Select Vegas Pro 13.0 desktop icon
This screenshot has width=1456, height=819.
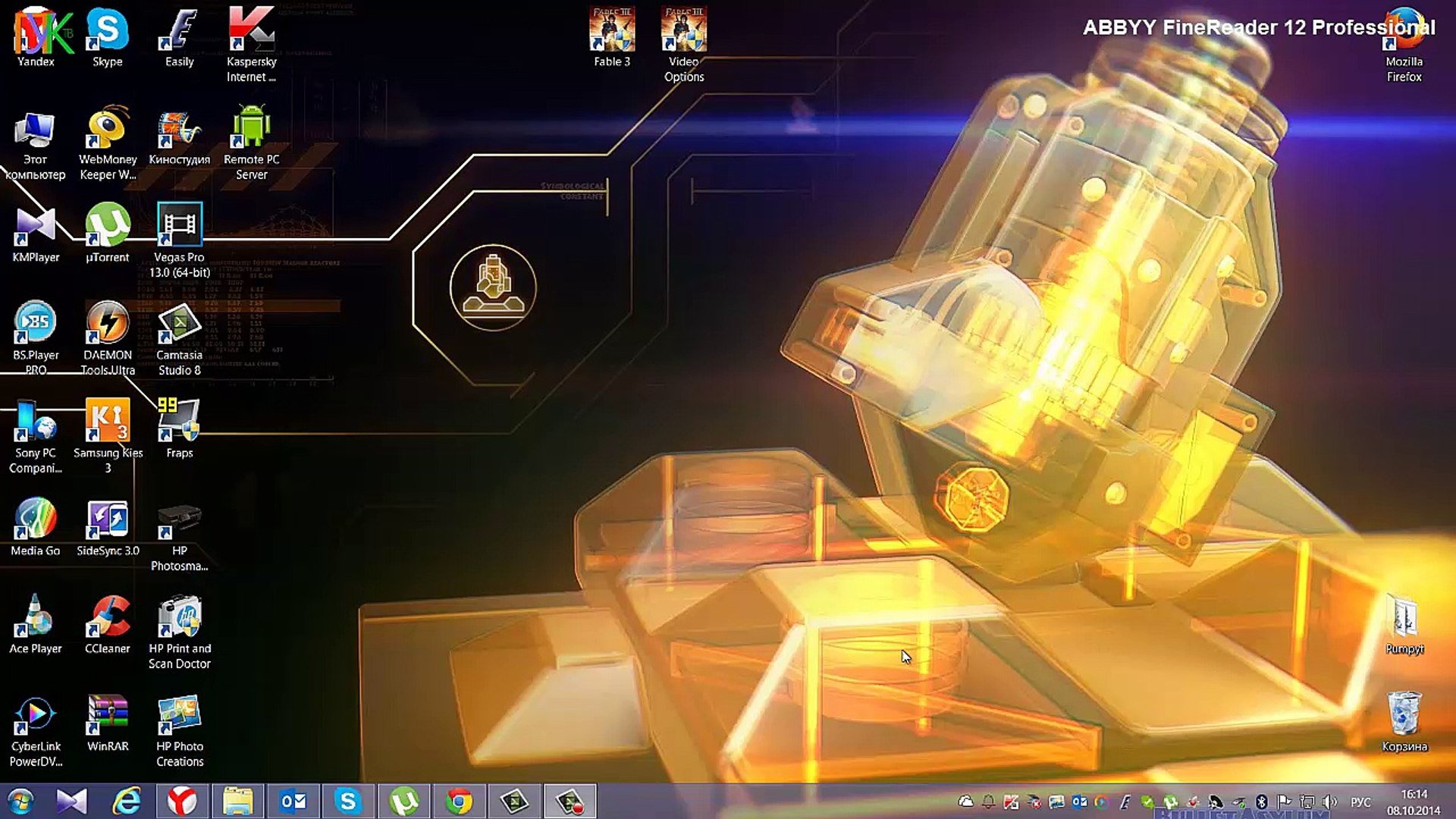click(x=180, y=241)
